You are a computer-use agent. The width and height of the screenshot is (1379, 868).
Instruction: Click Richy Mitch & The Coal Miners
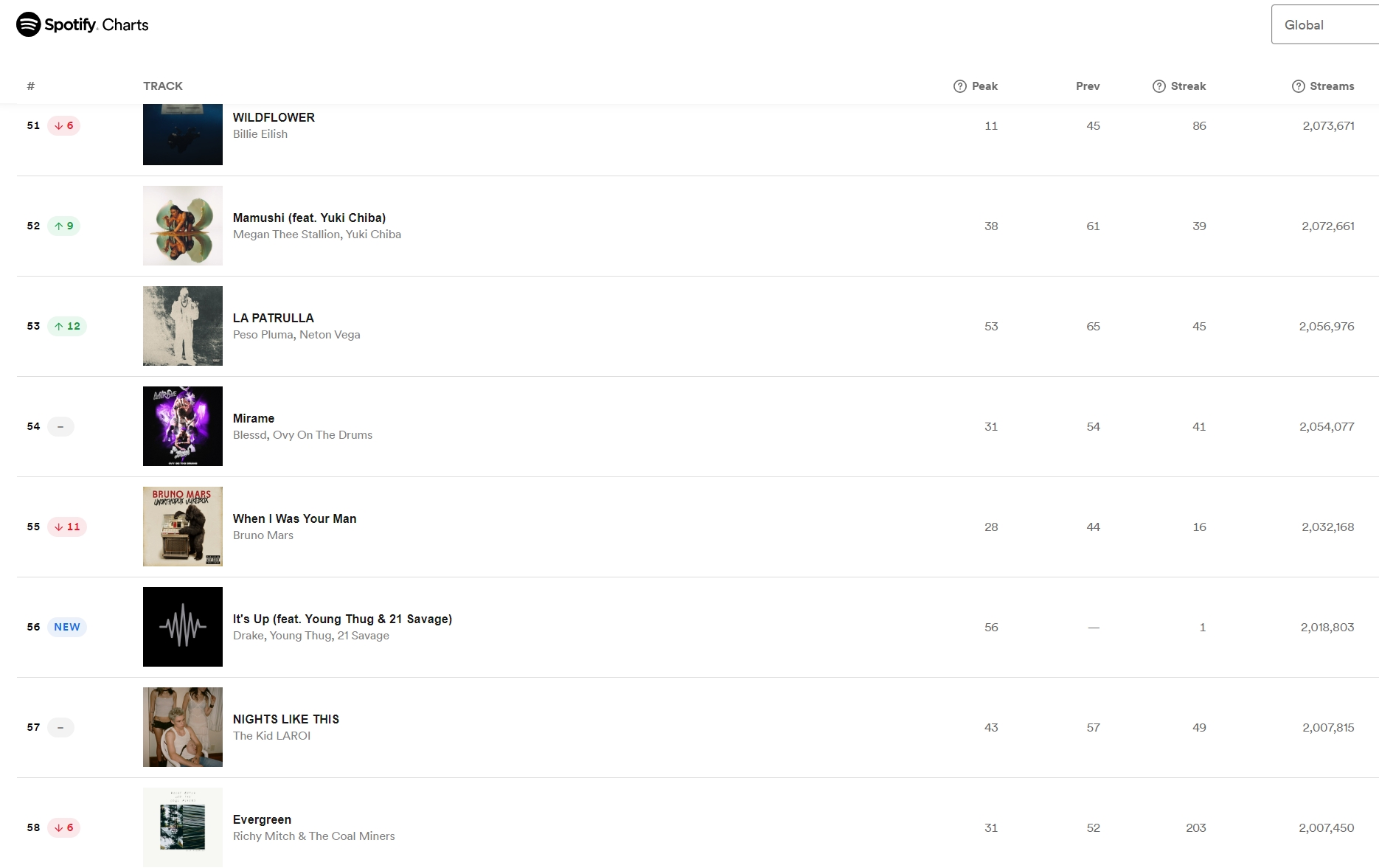coord(314,836)
